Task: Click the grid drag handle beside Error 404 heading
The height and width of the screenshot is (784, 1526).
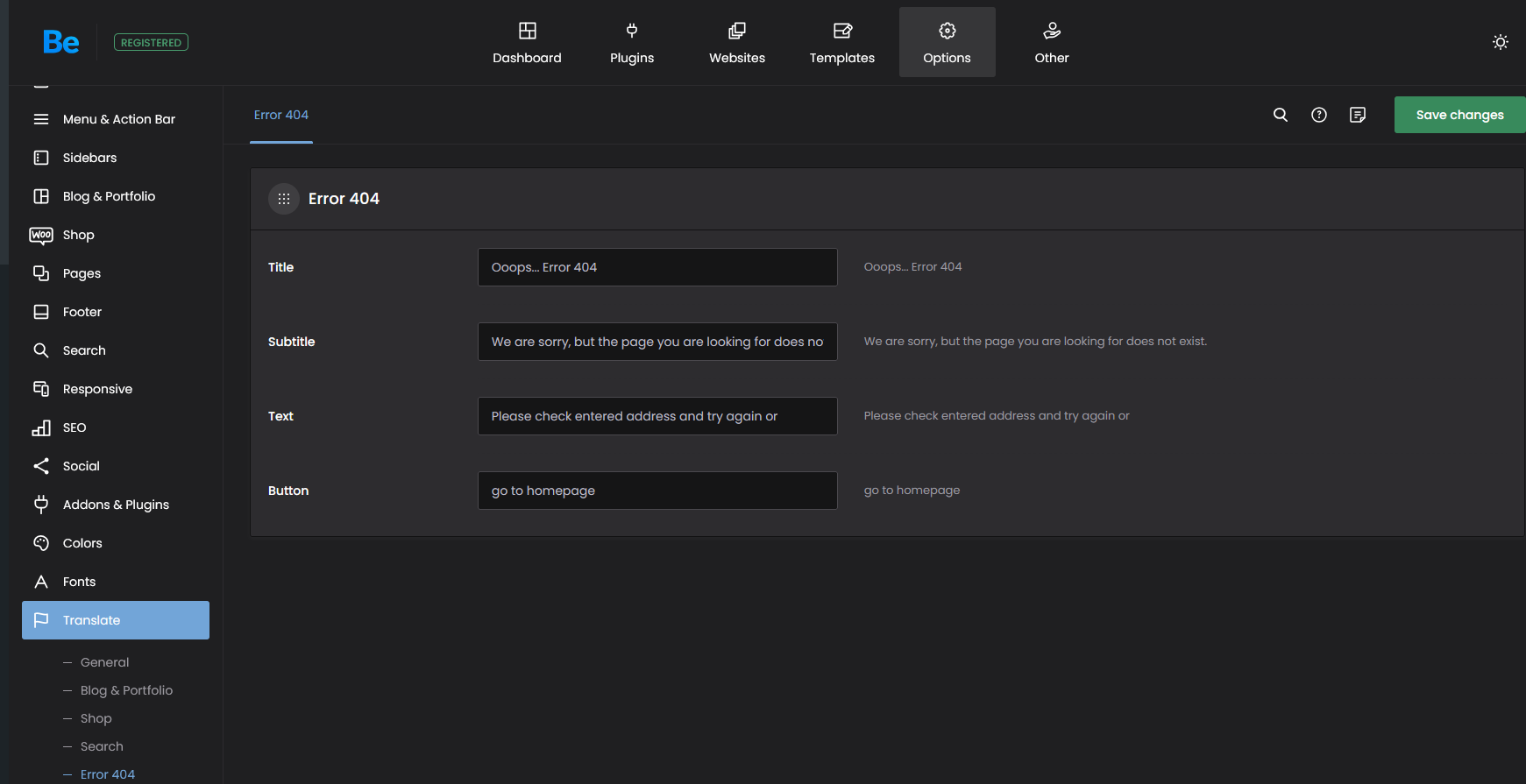Action: tap(284, 199)
